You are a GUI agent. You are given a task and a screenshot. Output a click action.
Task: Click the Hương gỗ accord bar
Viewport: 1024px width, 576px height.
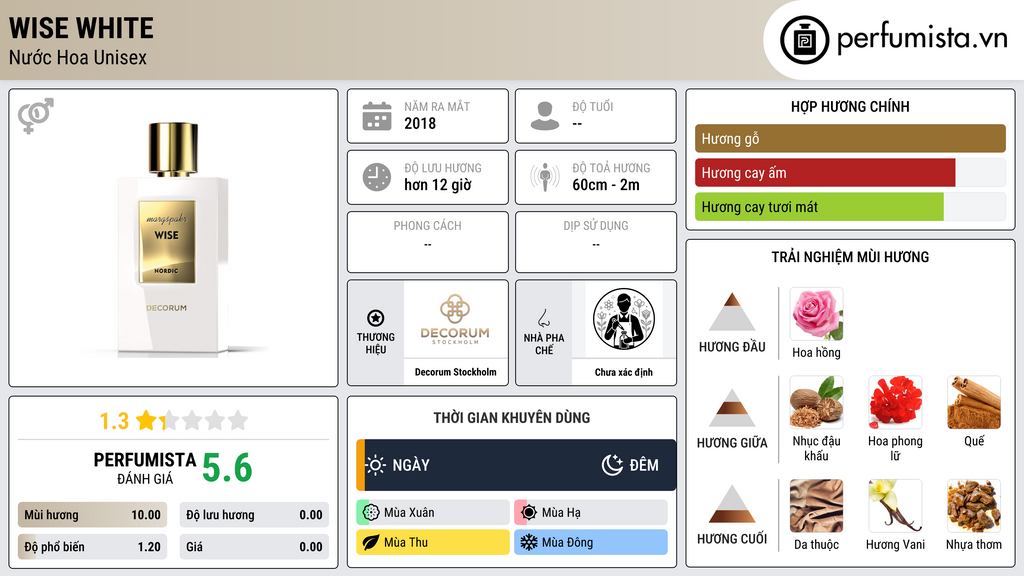[x=850, y=138]
